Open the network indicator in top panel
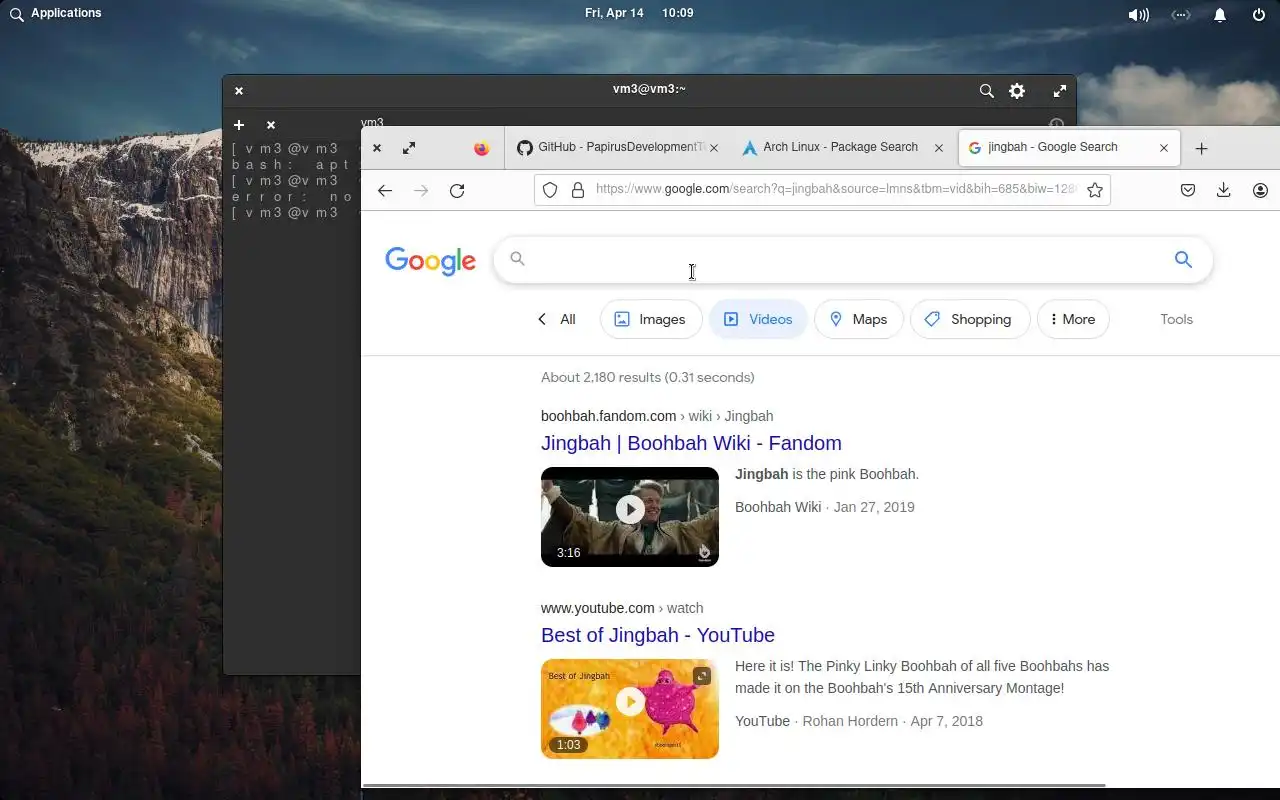 tap(1181, 14)
